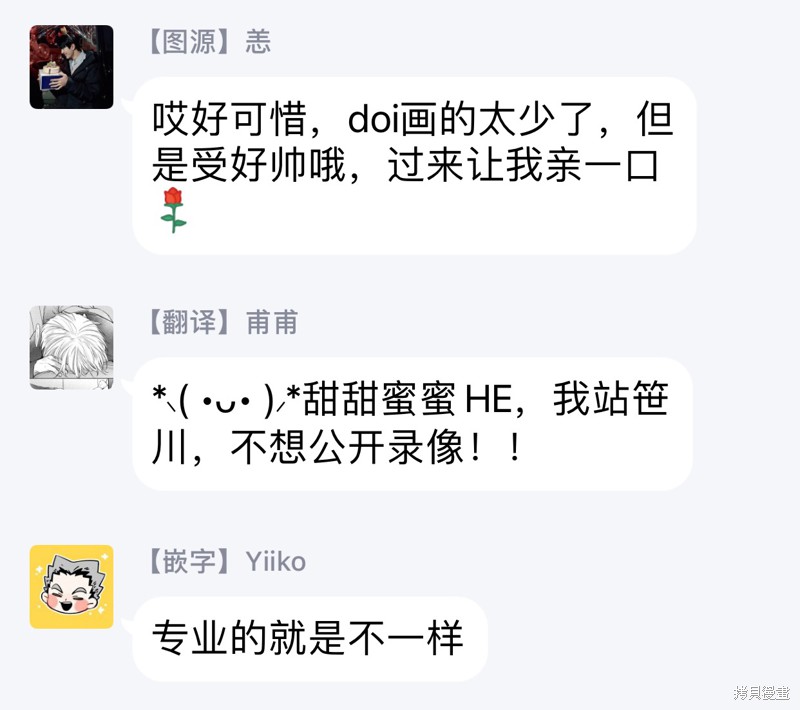
Task: Click the 【图源】 role tag
Action: click(190, 41)
